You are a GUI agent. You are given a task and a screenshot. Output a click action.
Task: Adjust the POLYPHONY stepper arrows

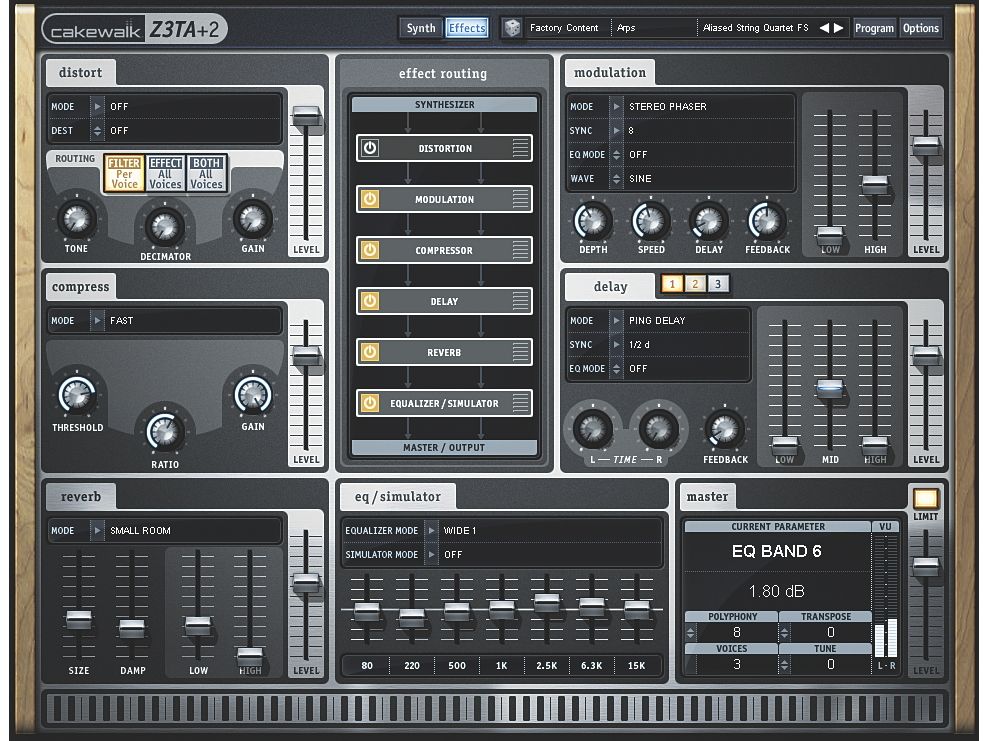pos(691,632)
